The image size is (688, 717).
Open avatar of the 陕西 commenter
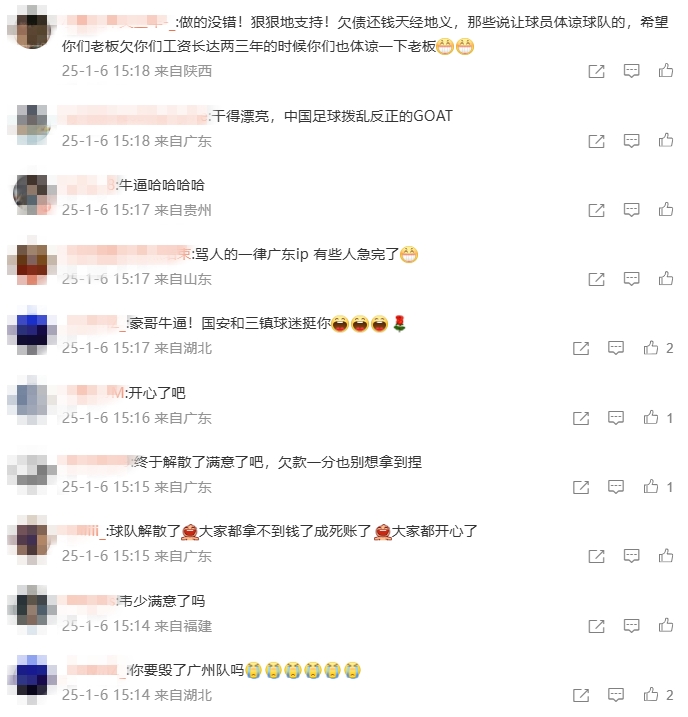point(32,31)
